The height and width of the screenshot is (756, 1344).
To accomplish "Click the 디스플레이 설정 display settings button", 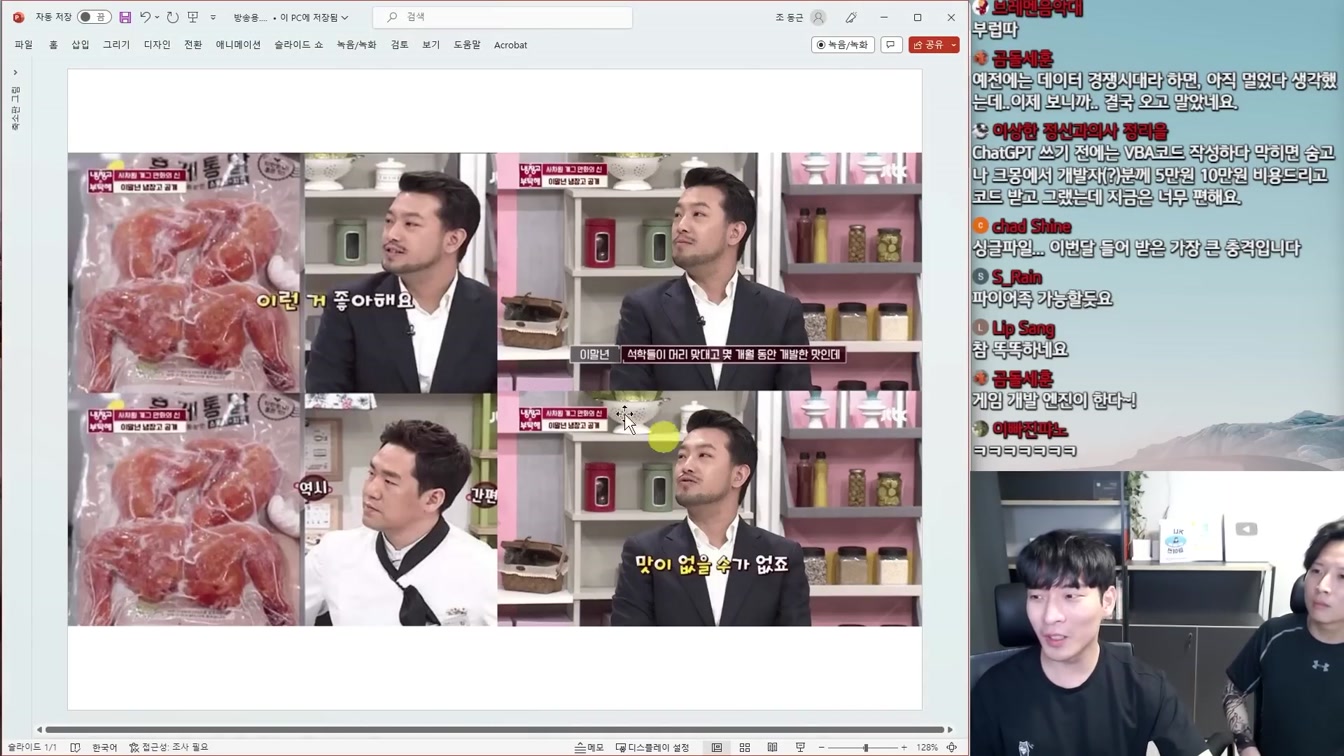I will tap(652, 747).
